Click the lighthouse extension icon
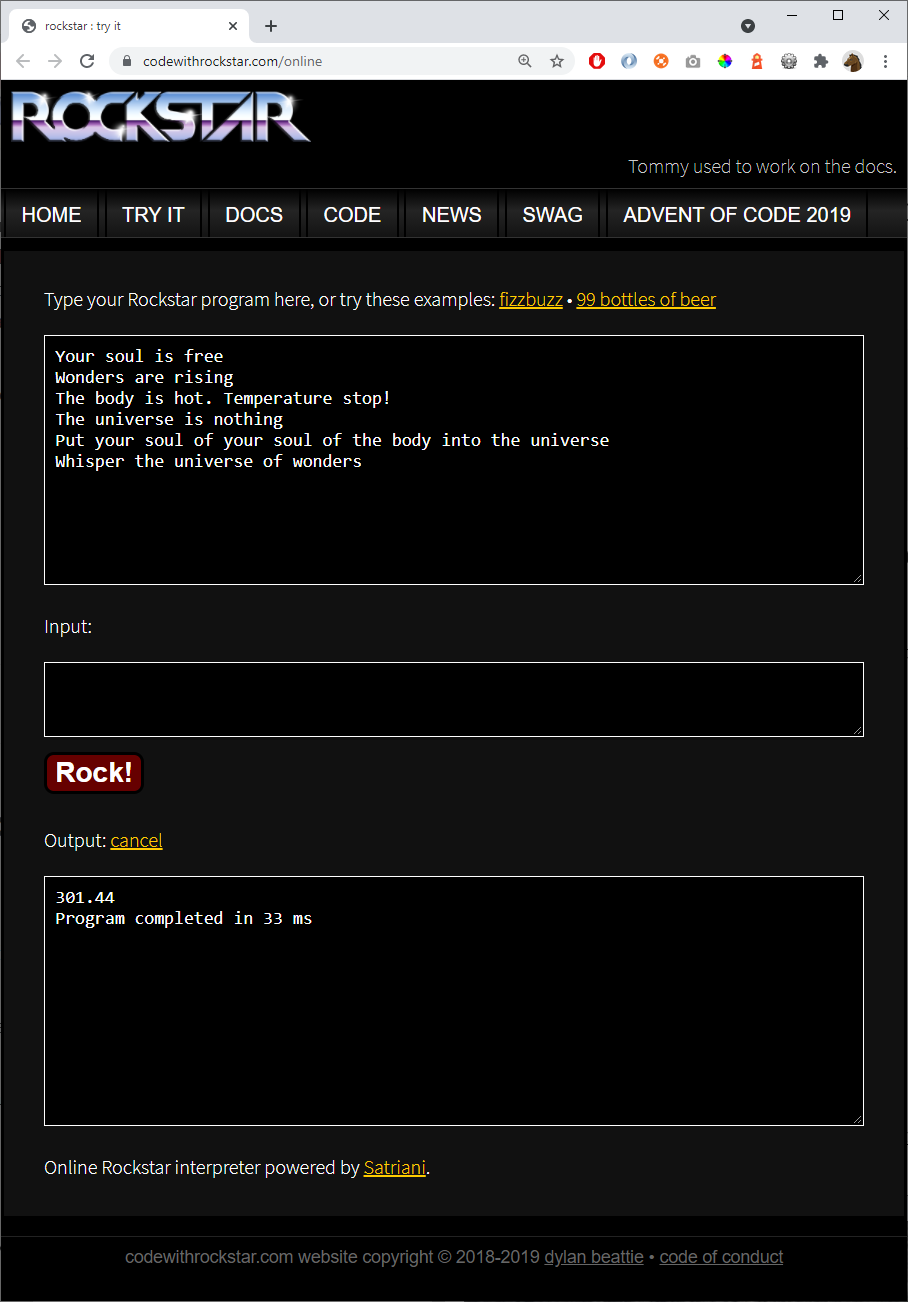This screenshot has width=908, height=1302. pyautogui.click(x=757, y=61)
